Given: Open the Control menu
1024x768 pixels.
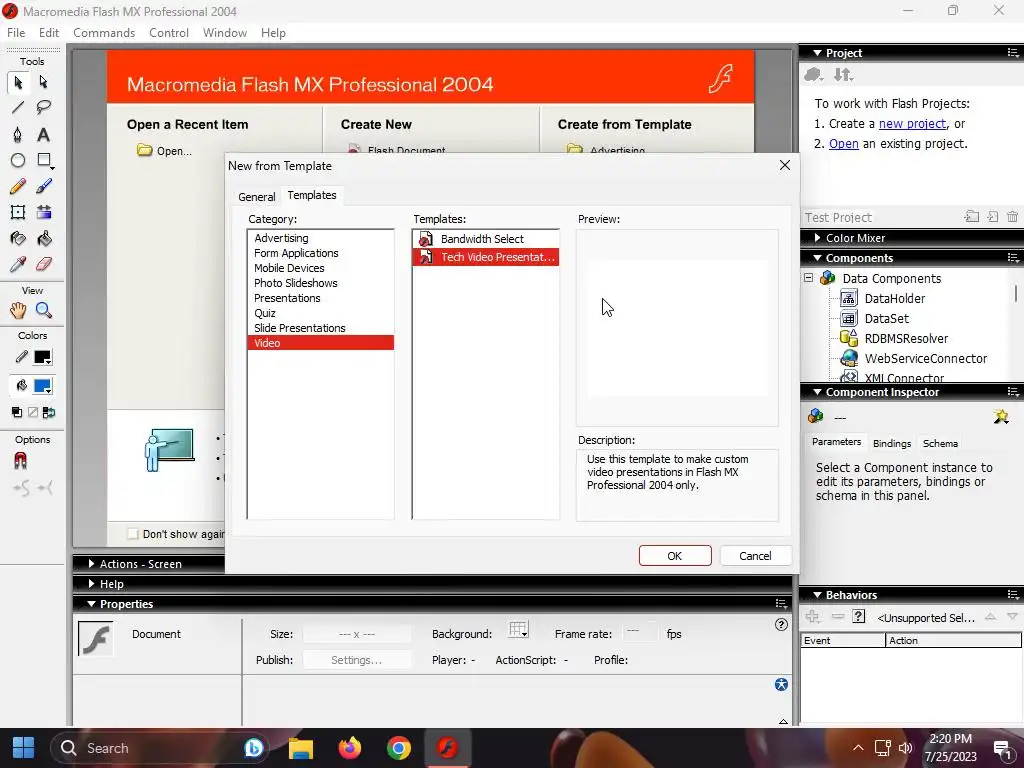Looking at the screenshot, I should pyautogui.click(x=168, y=33).
